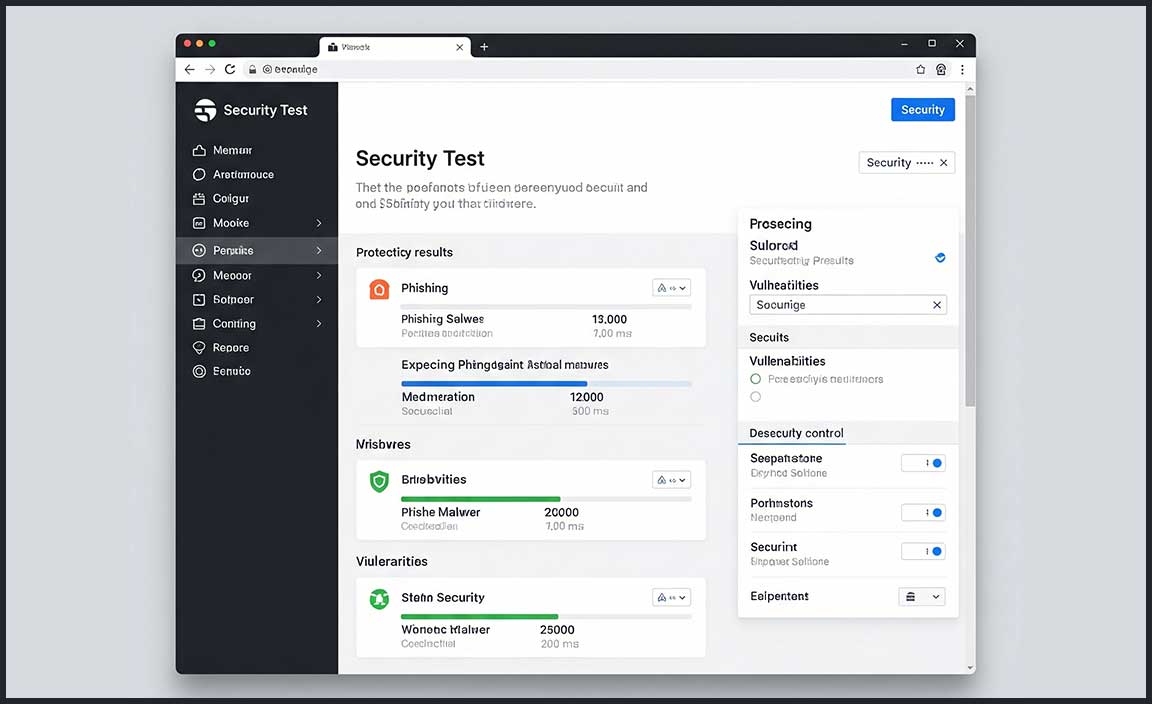Expand the Mooke sidebar item
This screenshot has height=704, width=1152.
[319, 223]
